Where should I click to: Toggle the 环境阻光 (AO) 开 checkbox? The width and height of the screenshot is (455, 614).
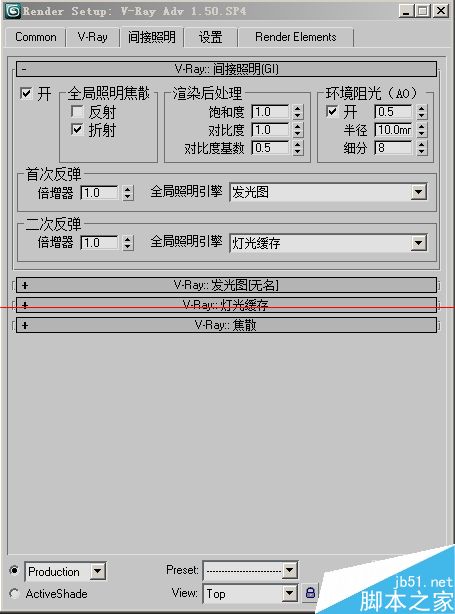332,112
